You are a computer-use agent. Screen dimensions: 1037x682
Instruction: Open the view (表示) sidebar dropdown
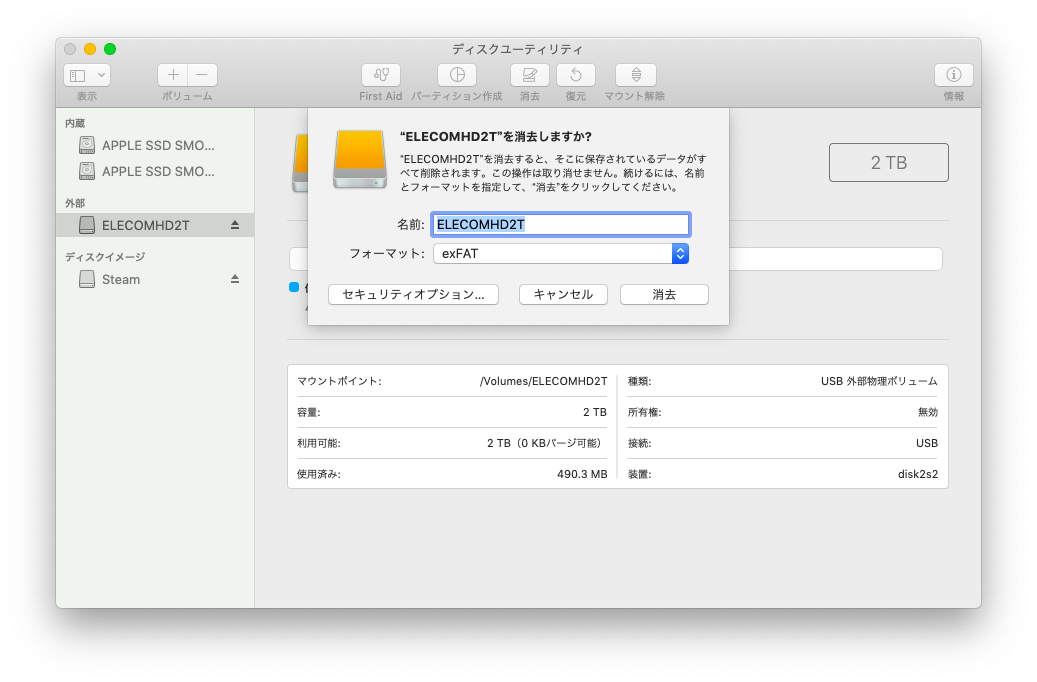click(x=87, y=75)
